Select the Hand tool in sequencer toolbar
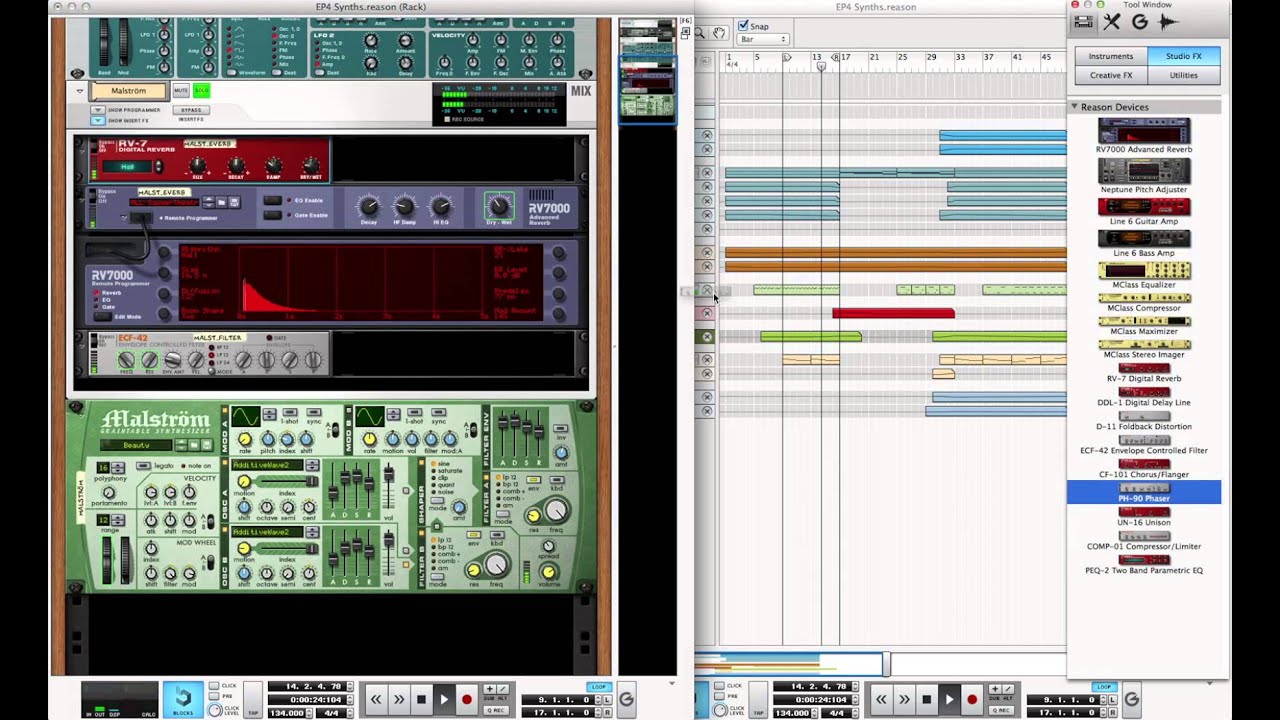 click(719, 33)
